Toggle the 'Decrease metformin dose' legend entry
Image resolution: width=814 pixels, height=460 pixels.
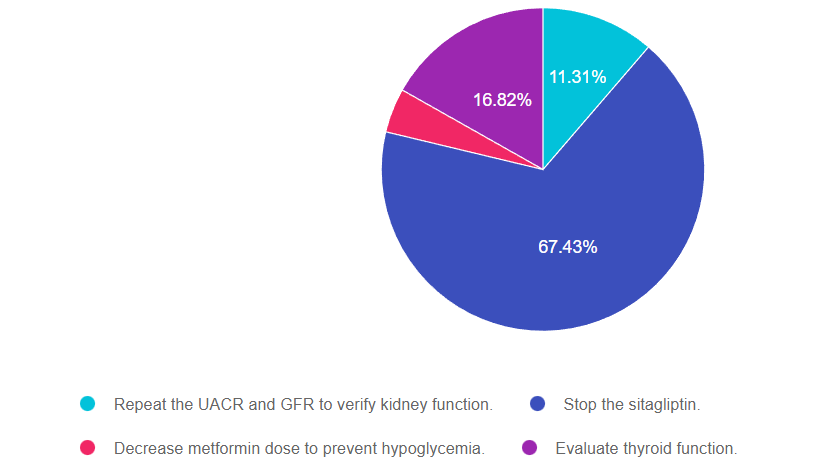[299, 449]
